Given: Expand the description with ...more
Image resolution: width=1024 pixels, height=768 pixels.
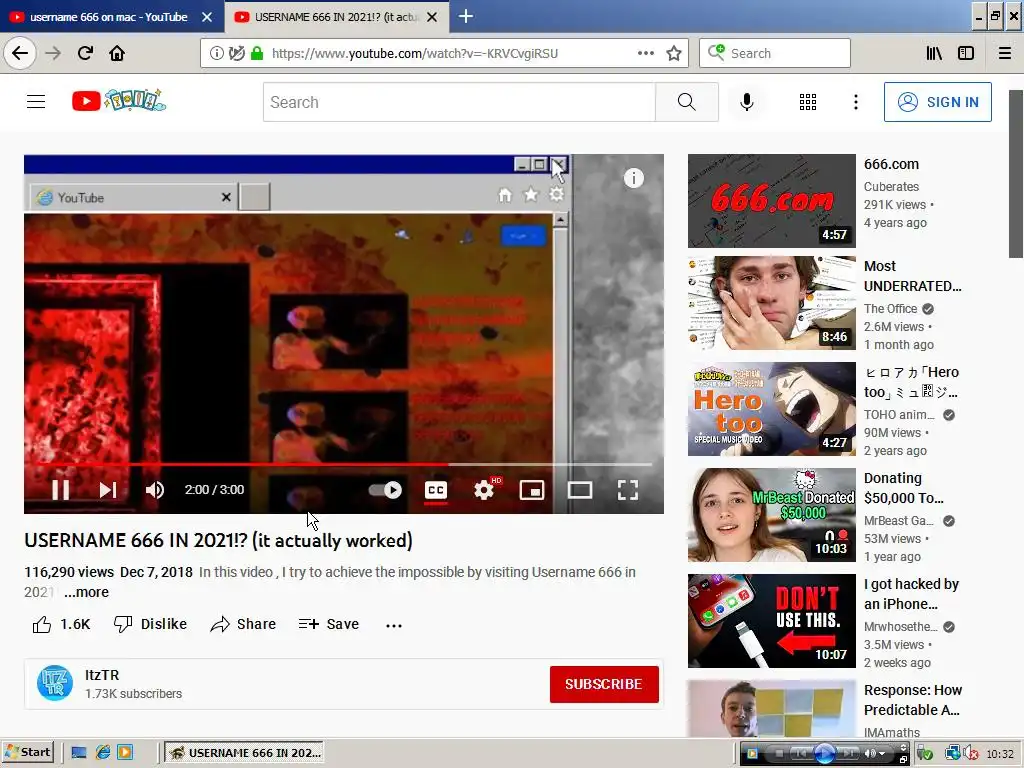Looking at the screenshot, I should click(x=87, y=592).
